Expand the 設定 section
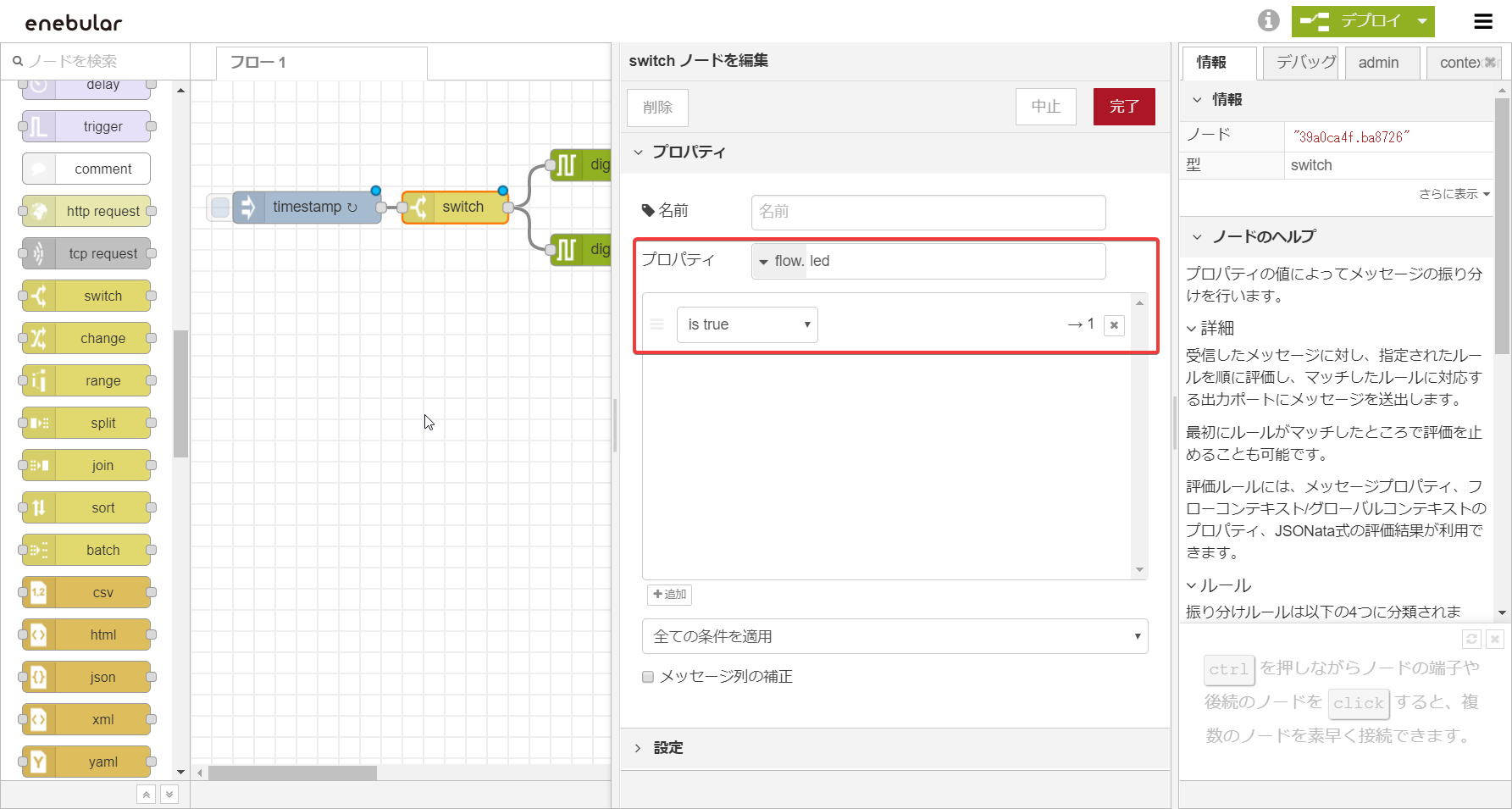Viewport: 1512px width, 809px height. [x=667, y=748]
